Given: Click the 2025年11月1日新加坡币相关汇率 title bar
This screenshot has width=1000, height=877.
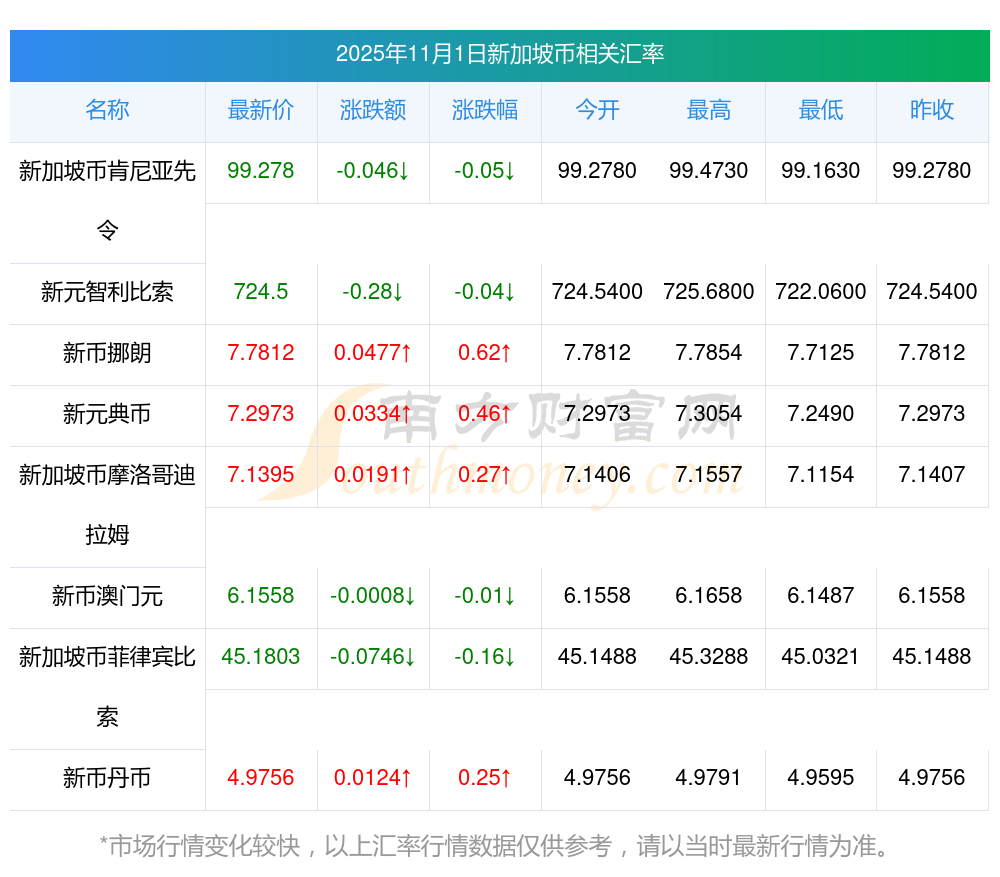Looking at the screenshot, I should [499, 54].
